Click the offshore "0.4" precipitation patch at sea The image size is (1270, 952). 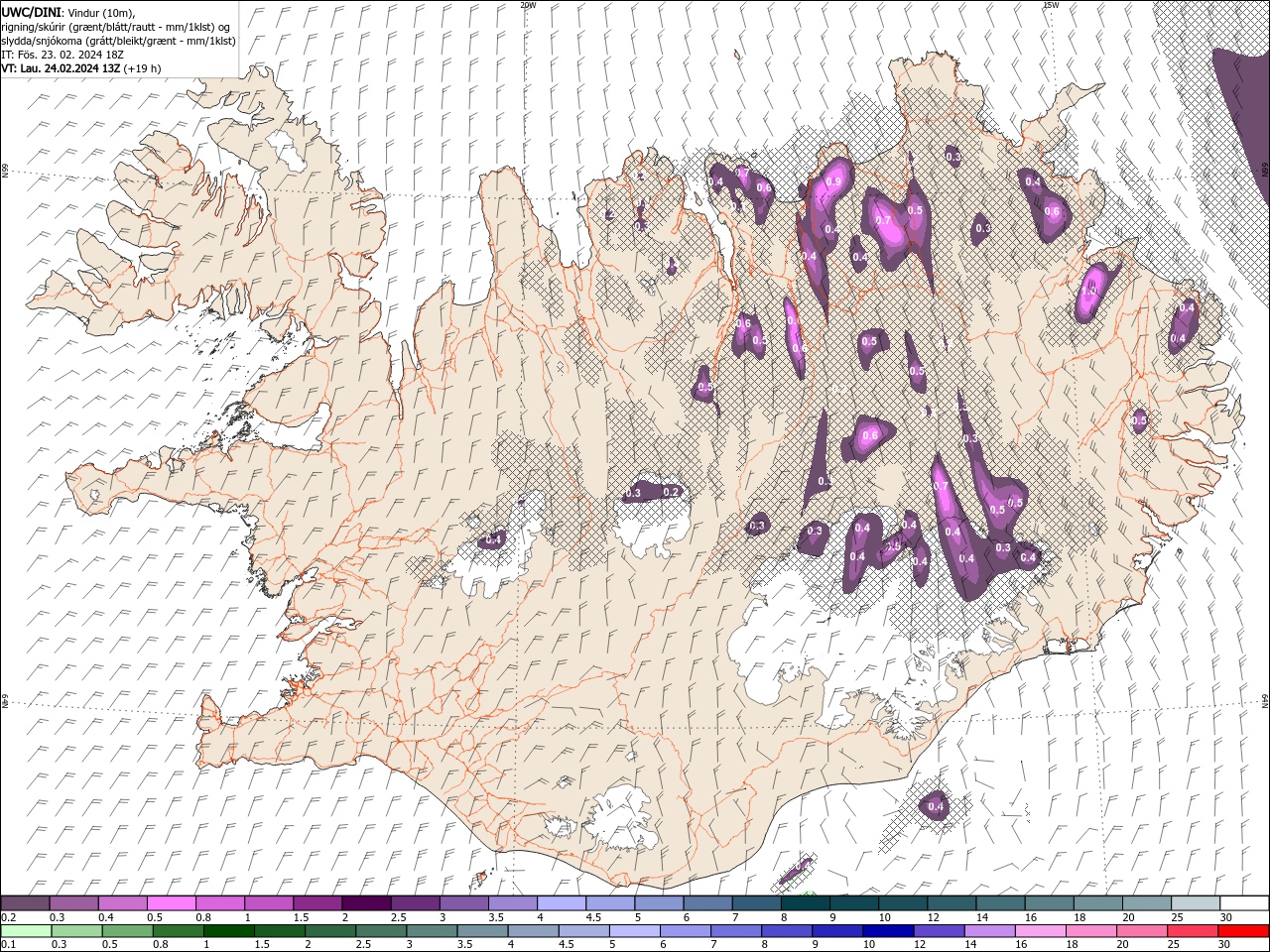(x=936, y=806)
